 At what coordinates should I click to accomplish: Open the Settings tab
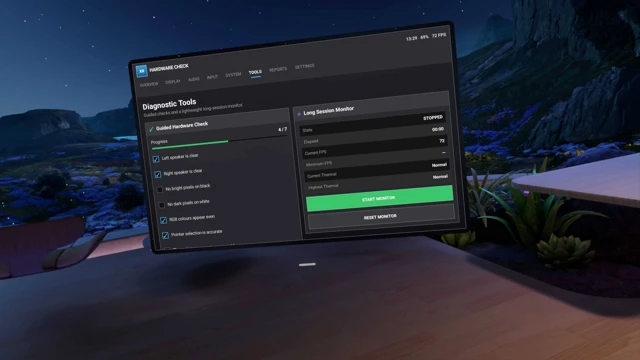tap(304, 66)
